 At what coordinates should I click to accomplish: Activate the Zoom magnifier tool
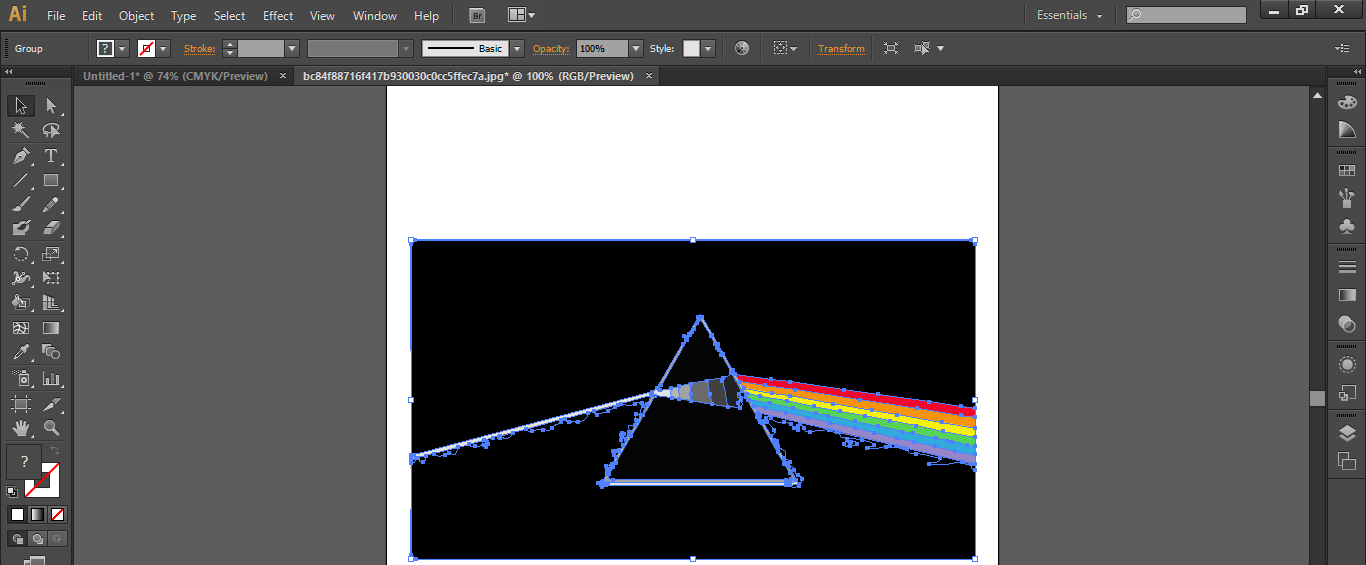click(51, 428)
